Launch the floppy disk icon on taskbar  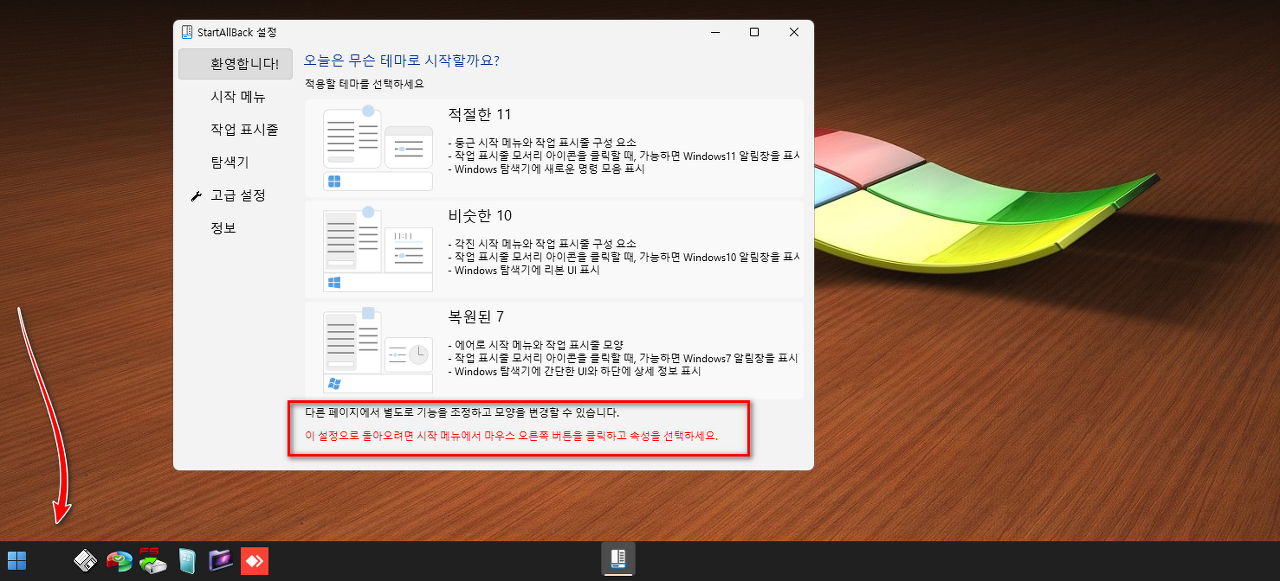(x=86, y=561)
